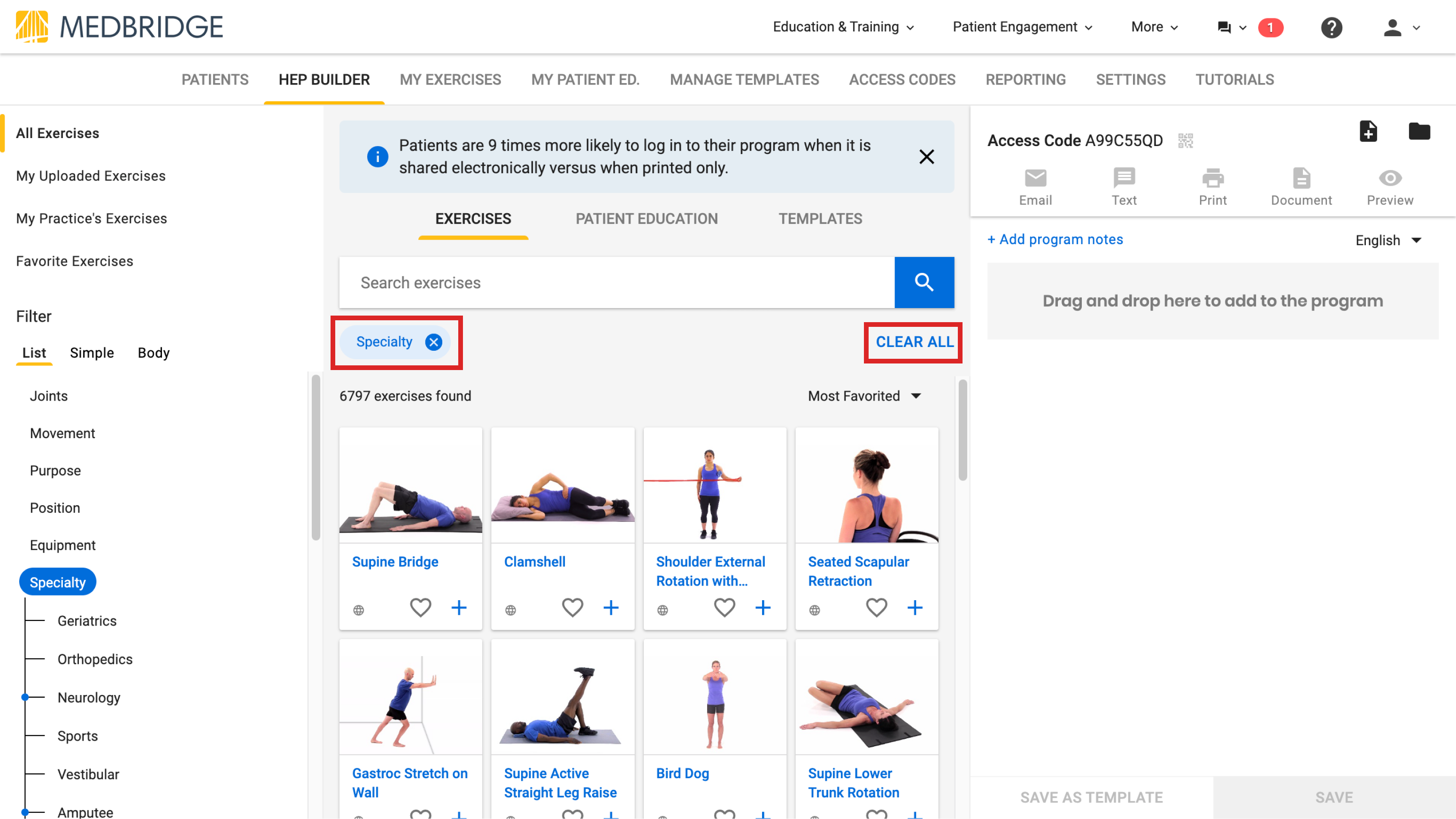
Task: Click CLEAR ALL filters
Action: coord(915,342)
